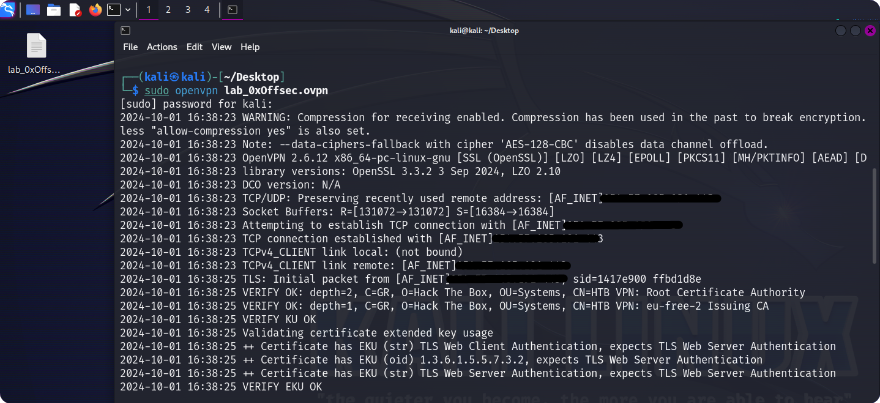This screenshot has width=880, height=403.
Task: Maximize the terminal window
Action: [x=856, y=31]
